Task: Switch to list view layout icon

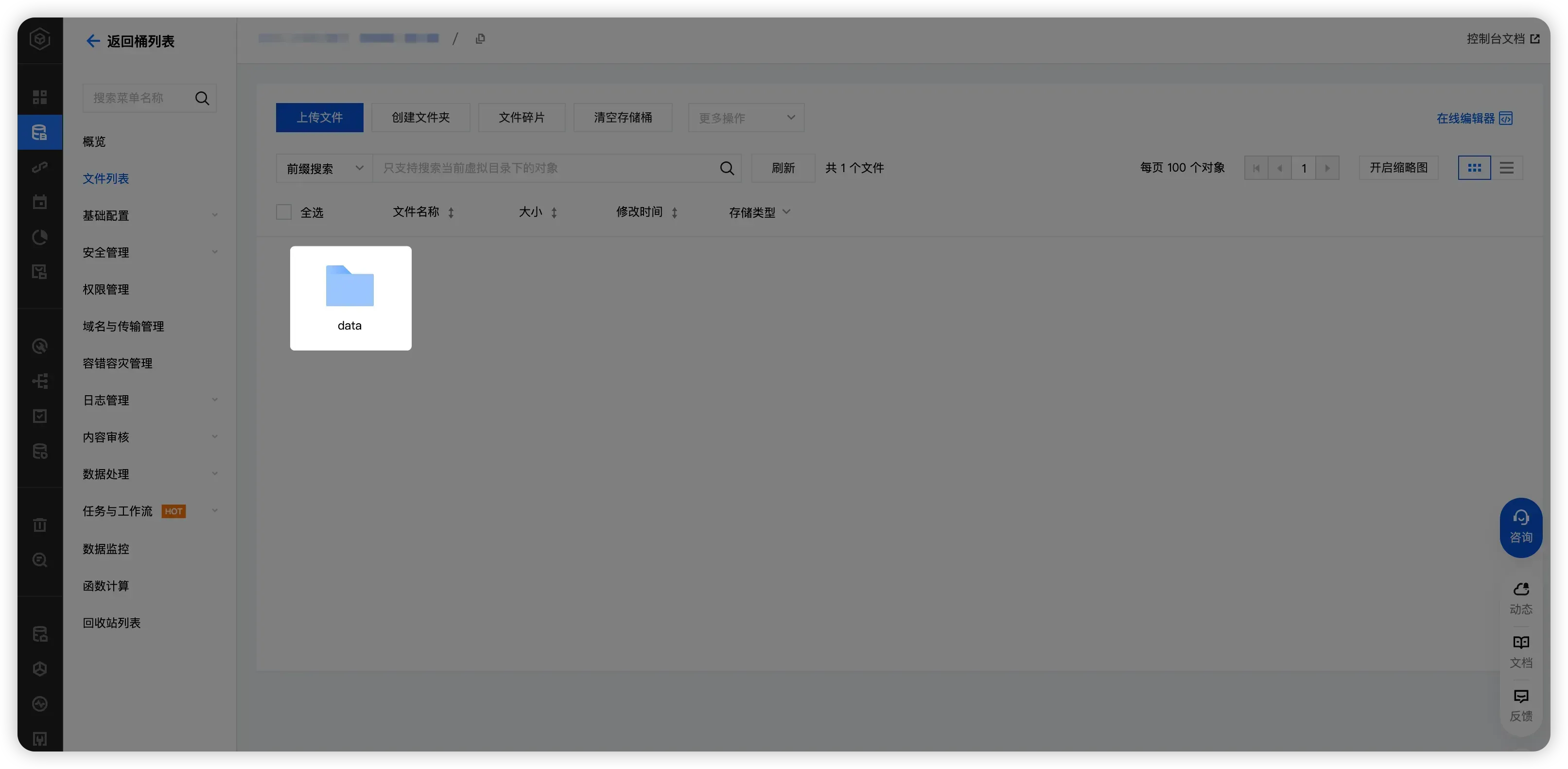Action: [1507, 167]
